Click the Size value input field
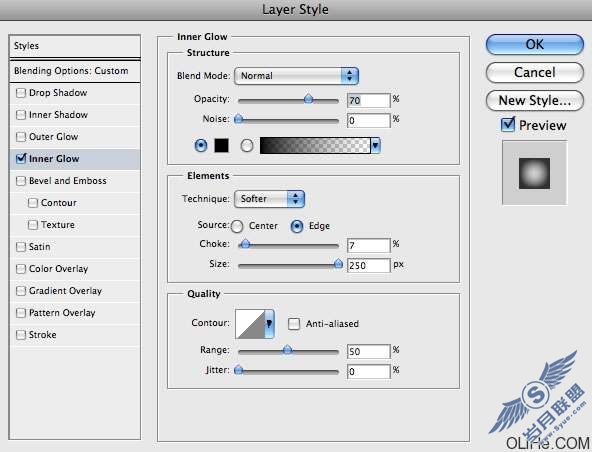 (368, 265)
